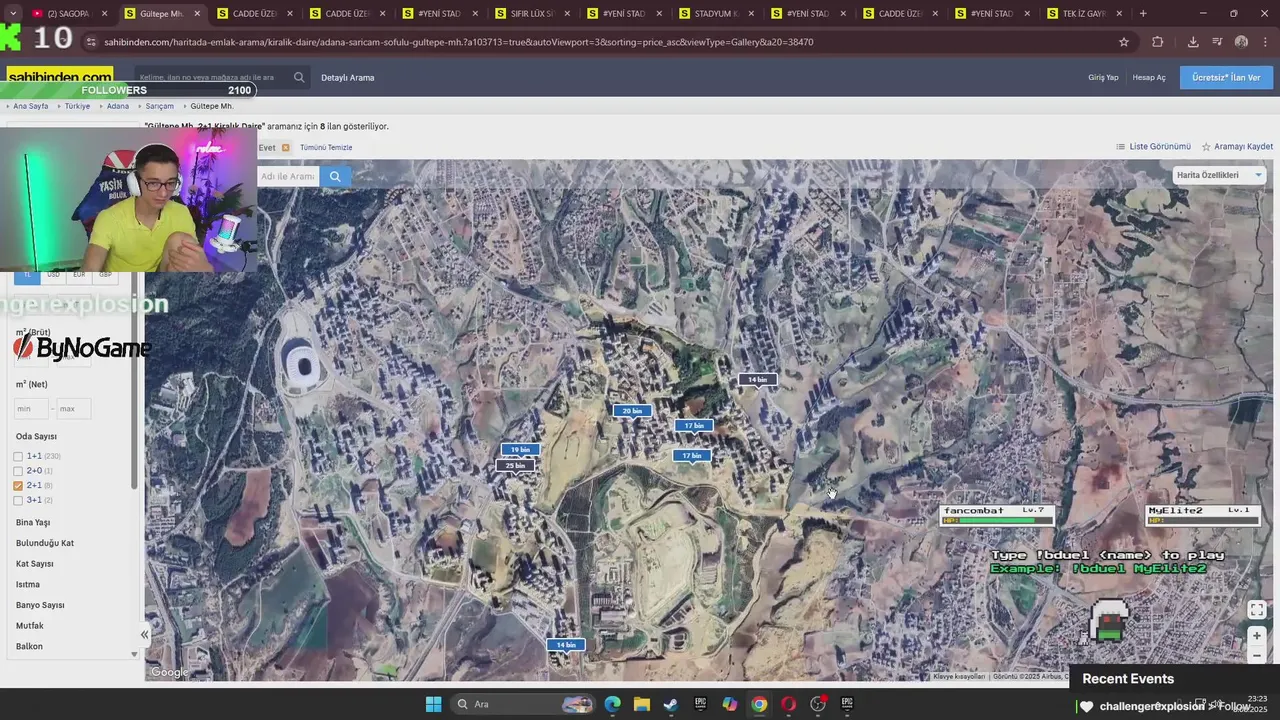1280x720 pixels.
Task: Expand the Bulunduğu Kat filter
Action: pos(45,543)
